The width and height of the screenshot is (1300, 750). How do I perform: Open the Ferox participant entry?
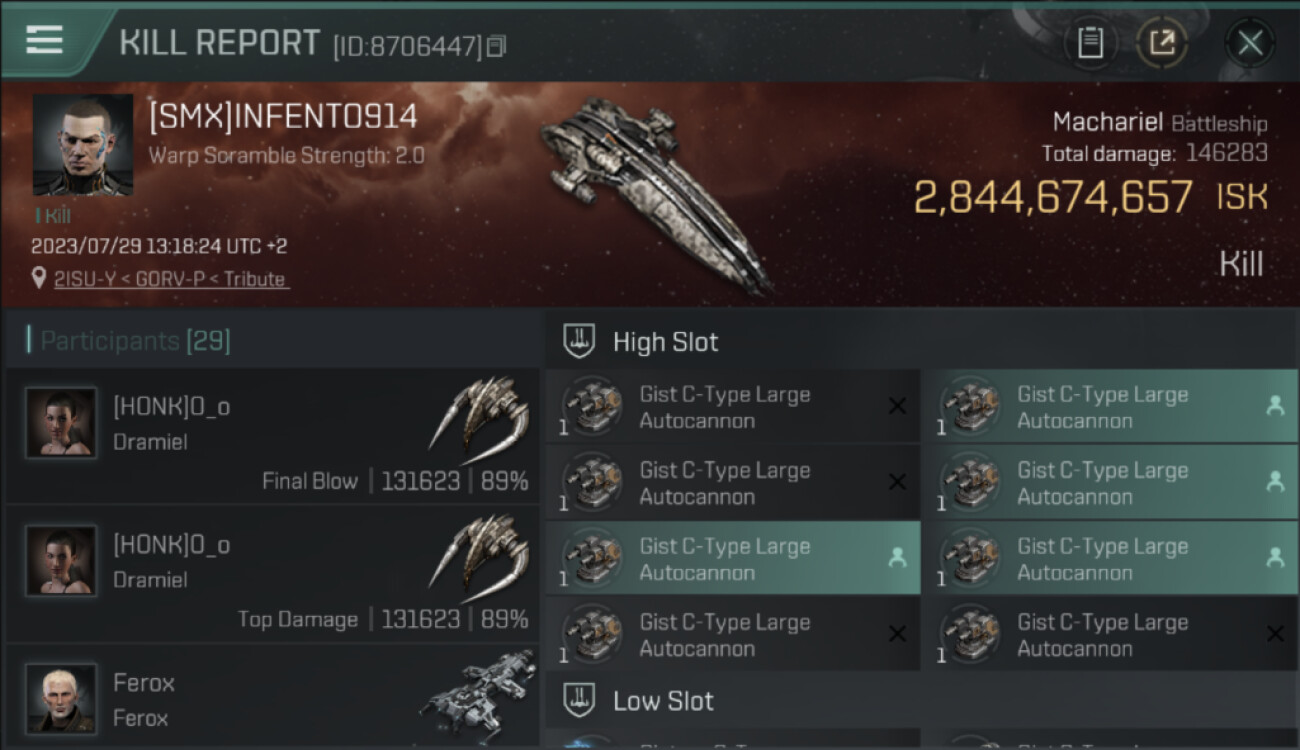[x=272, y=697]
